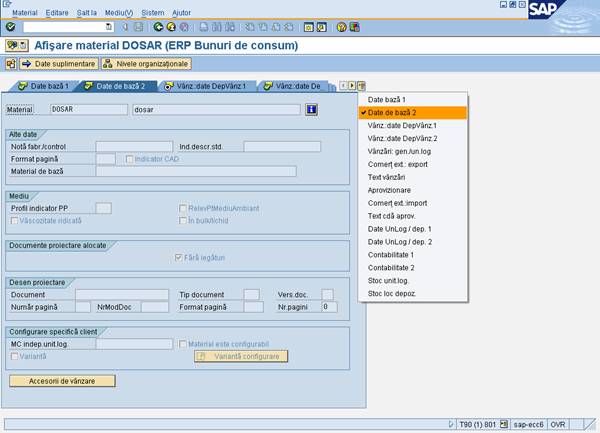Image resolution: width=600 pixels, height=433 pixels.
Task: Click the Nr.pagini field showing 0
Action: pos(329,307)
